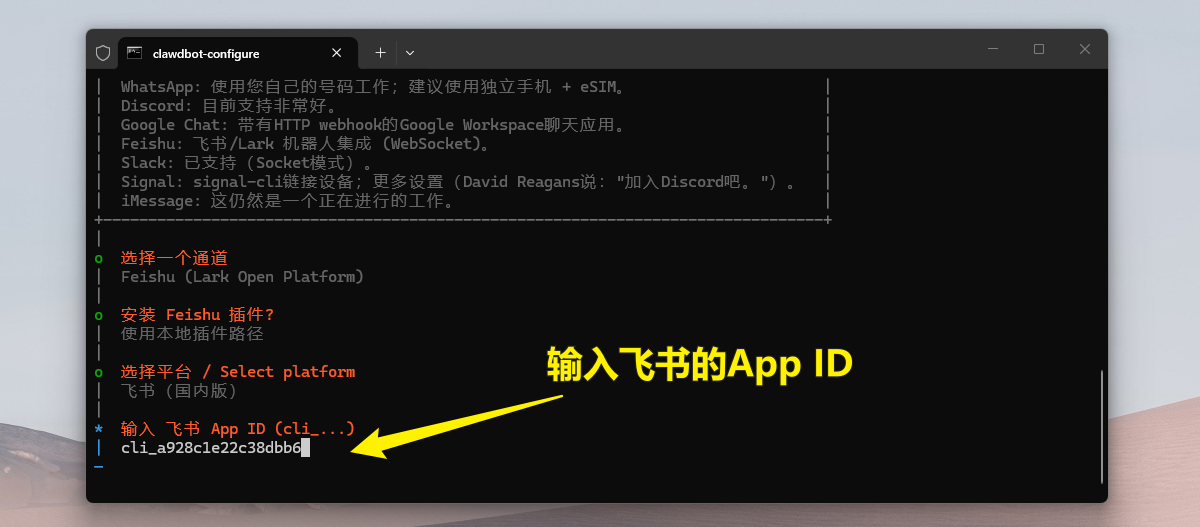Screen dimensions: 1200x527
Task: Maximize the terminal window
Action: click(x=1039, y=49)
